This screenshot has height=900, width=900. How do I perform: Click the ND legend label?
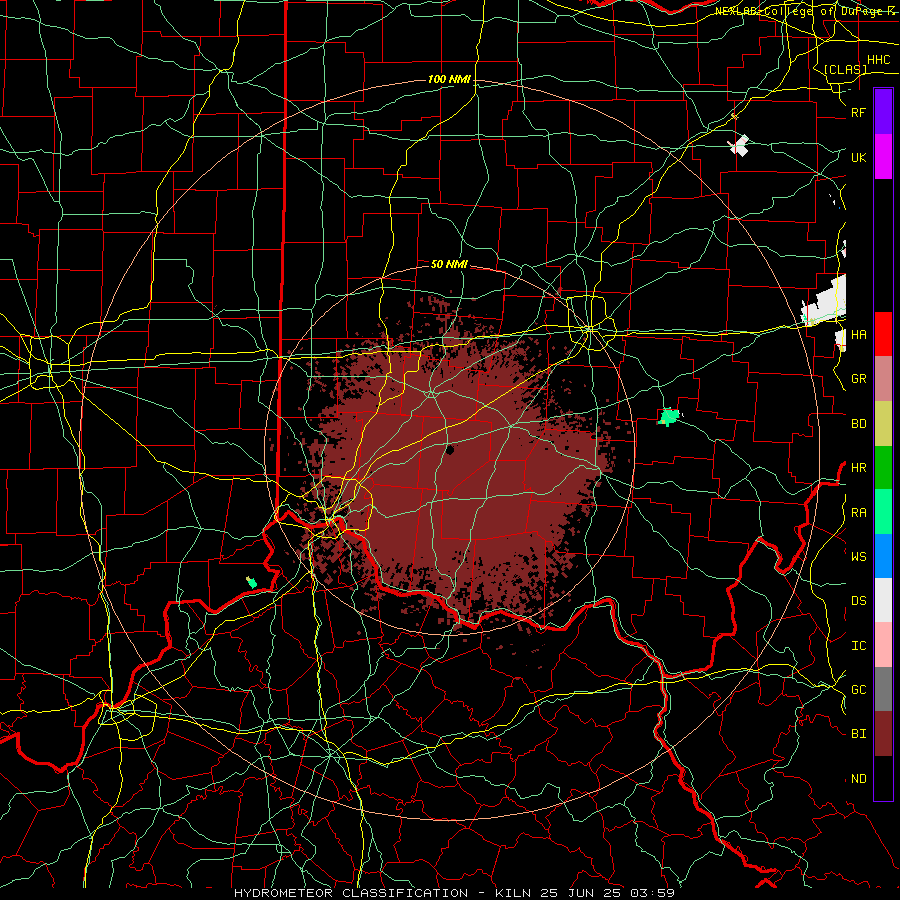858,779
